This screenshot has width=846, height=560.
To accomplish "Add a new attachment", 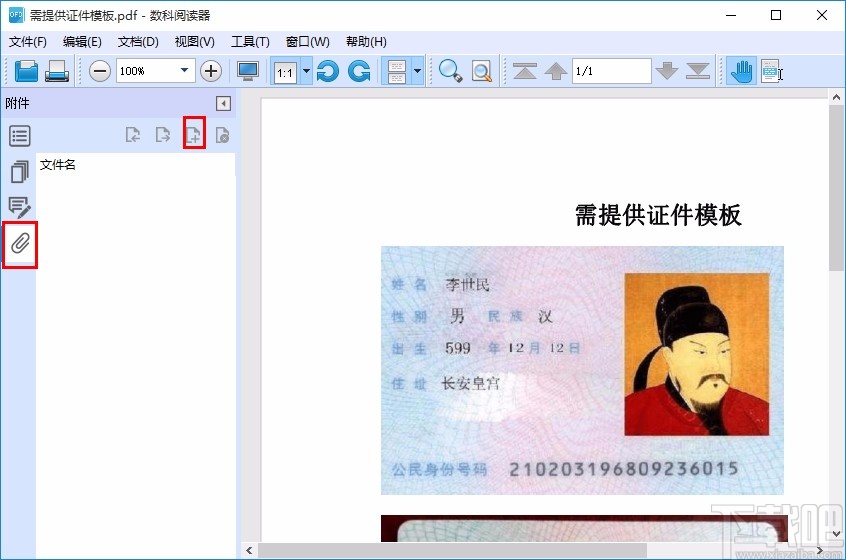I will [194, 133].
